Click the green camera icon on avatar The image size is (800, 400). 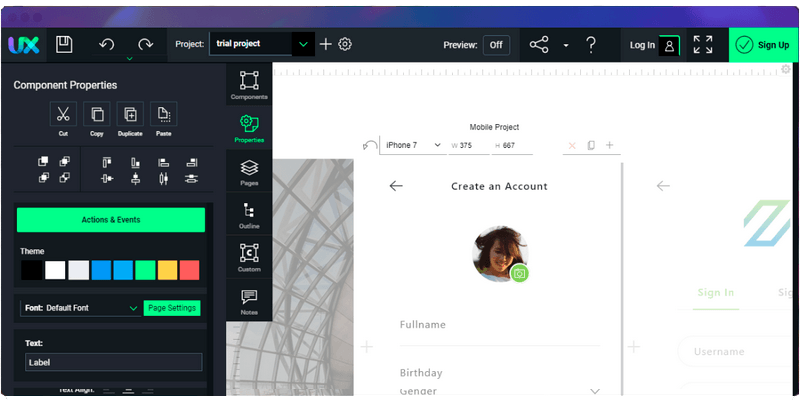(x=519, y=273)
